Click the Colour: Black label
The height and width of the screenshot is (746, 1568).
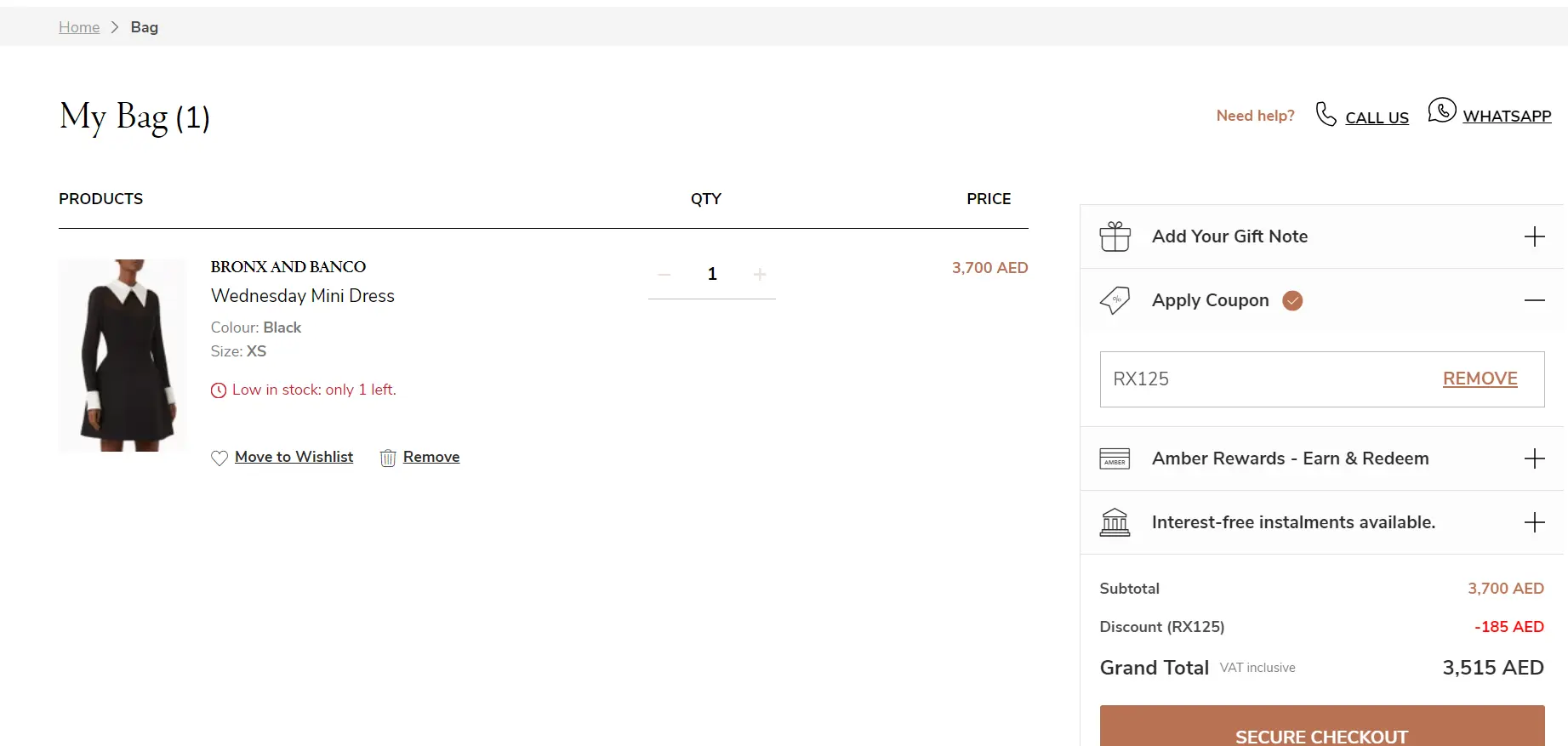[x=256, y=327]
